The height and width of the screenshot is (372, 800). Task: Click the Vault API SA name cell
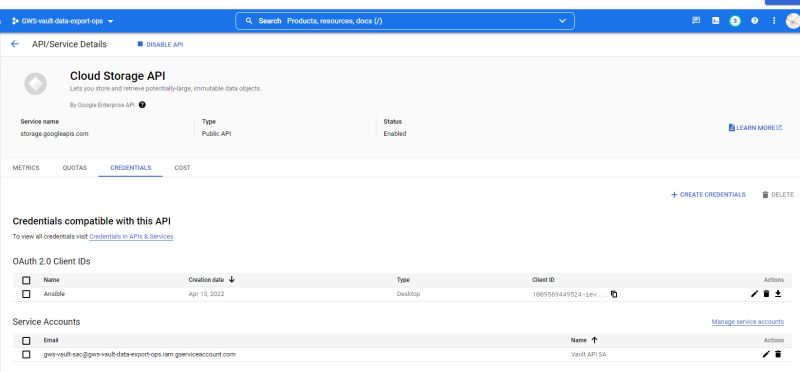pyautogui.click(x=589, y=354)
